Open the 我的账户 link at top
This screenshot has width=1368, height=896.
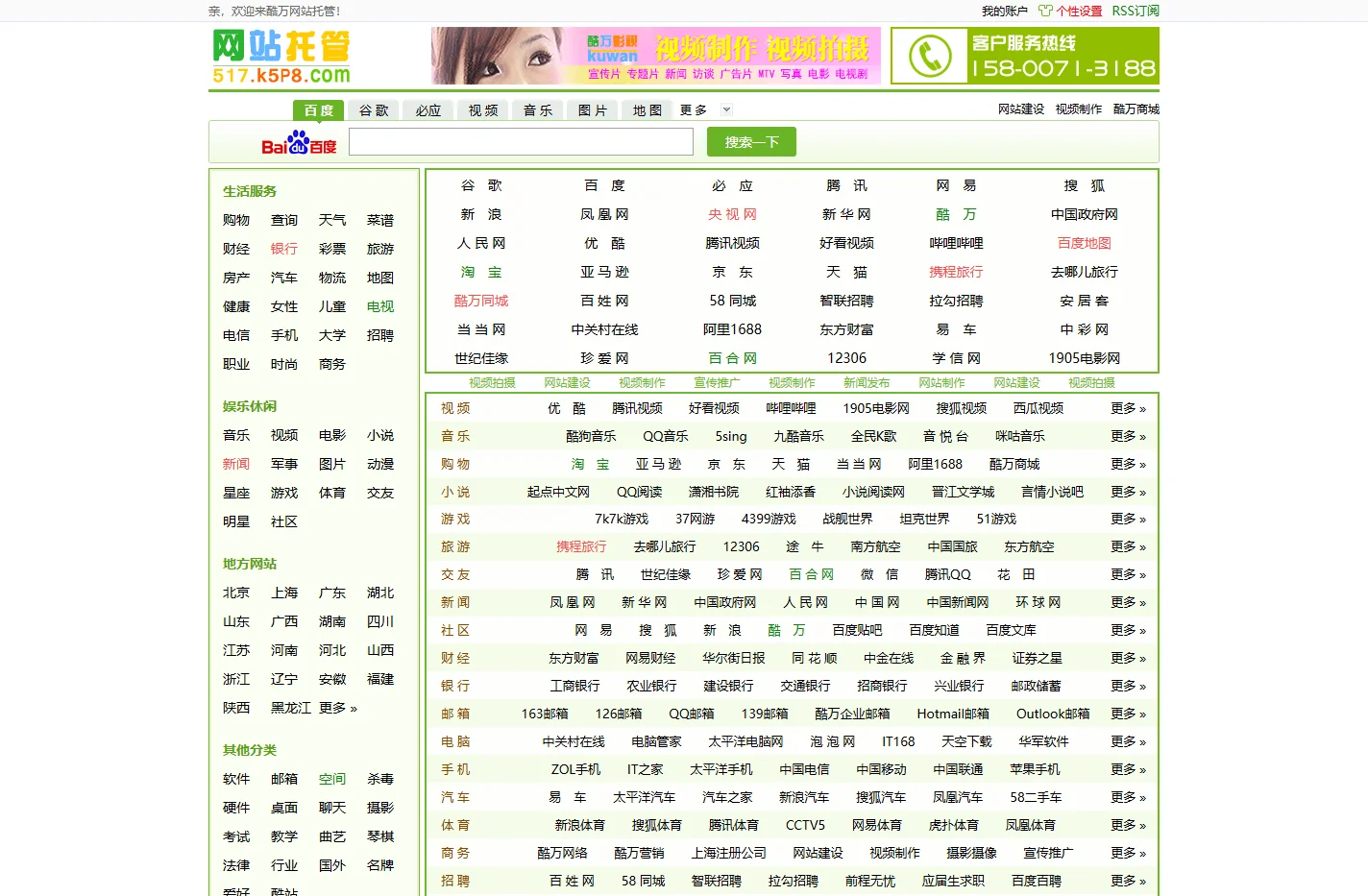(1005, 12)
